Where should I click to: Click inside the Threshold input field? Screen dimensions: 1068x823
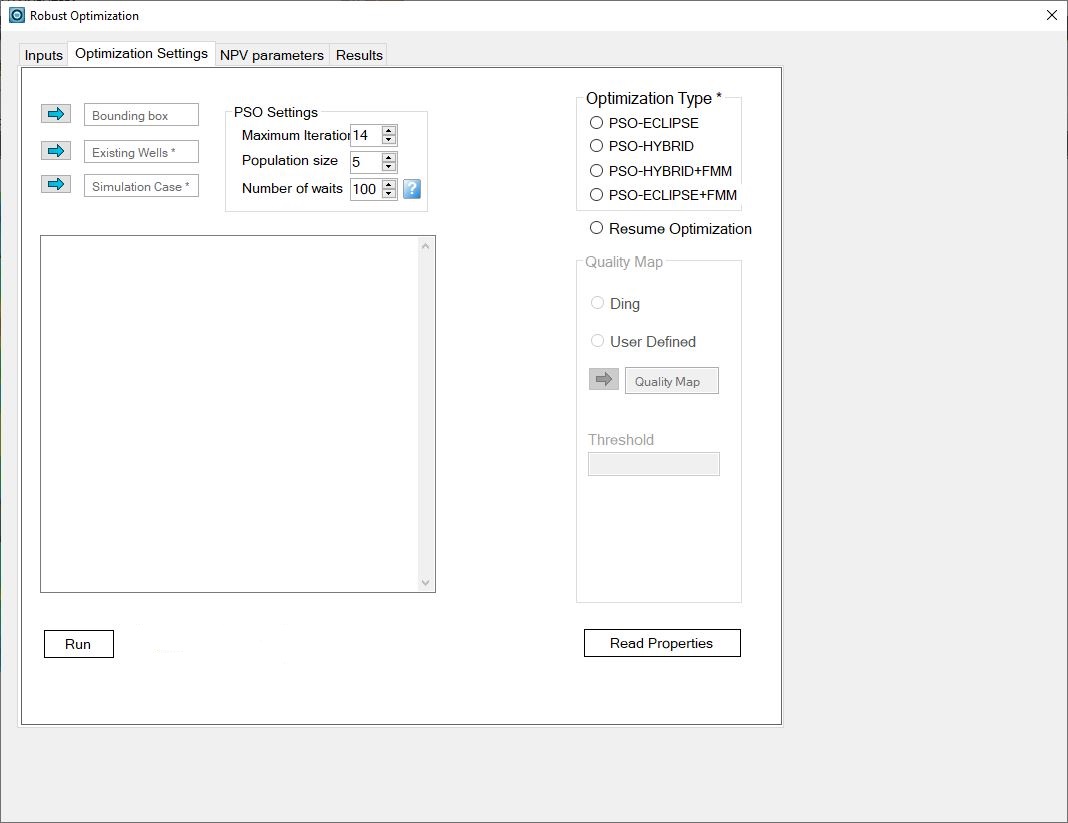(653, 463)
